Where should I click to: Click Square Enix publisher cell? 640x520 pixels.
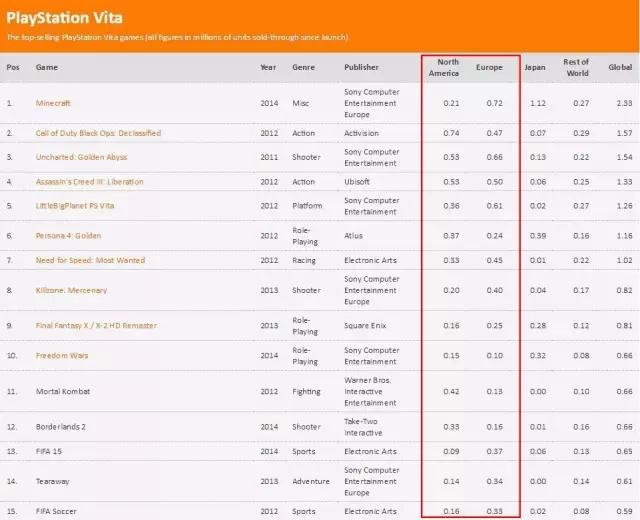pyautogui.click(x=365, y=326)
